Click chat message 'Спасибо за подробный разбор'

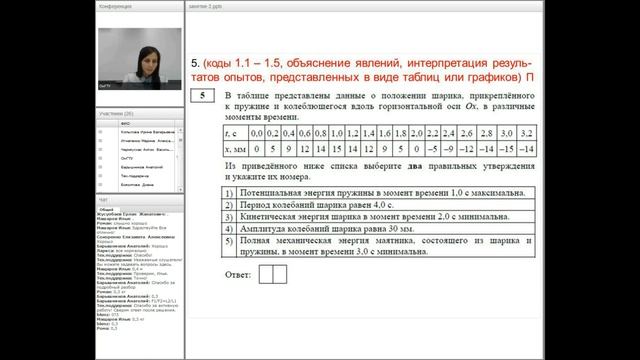(136, 285)
